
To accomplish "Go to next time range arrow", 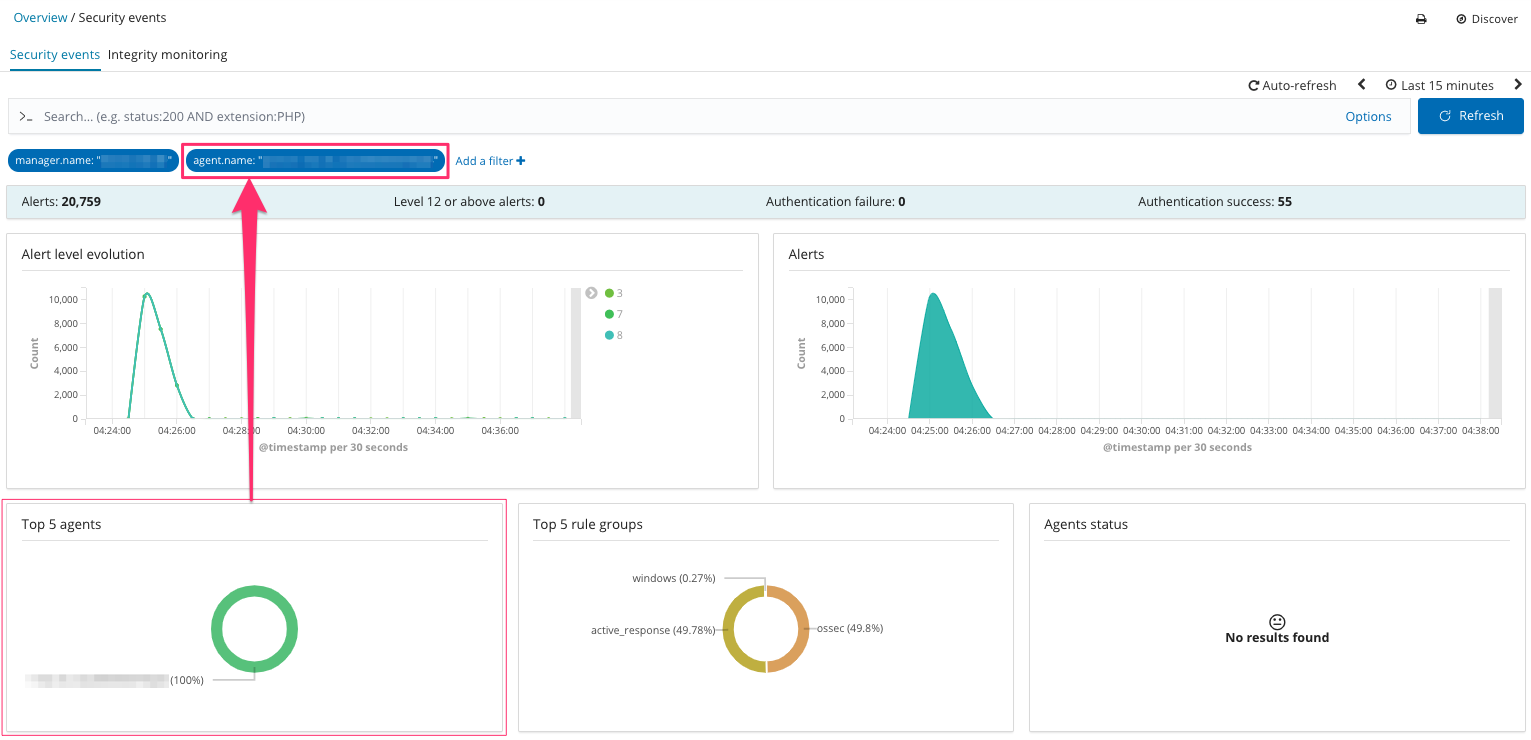I will (x=1518, y=85).
